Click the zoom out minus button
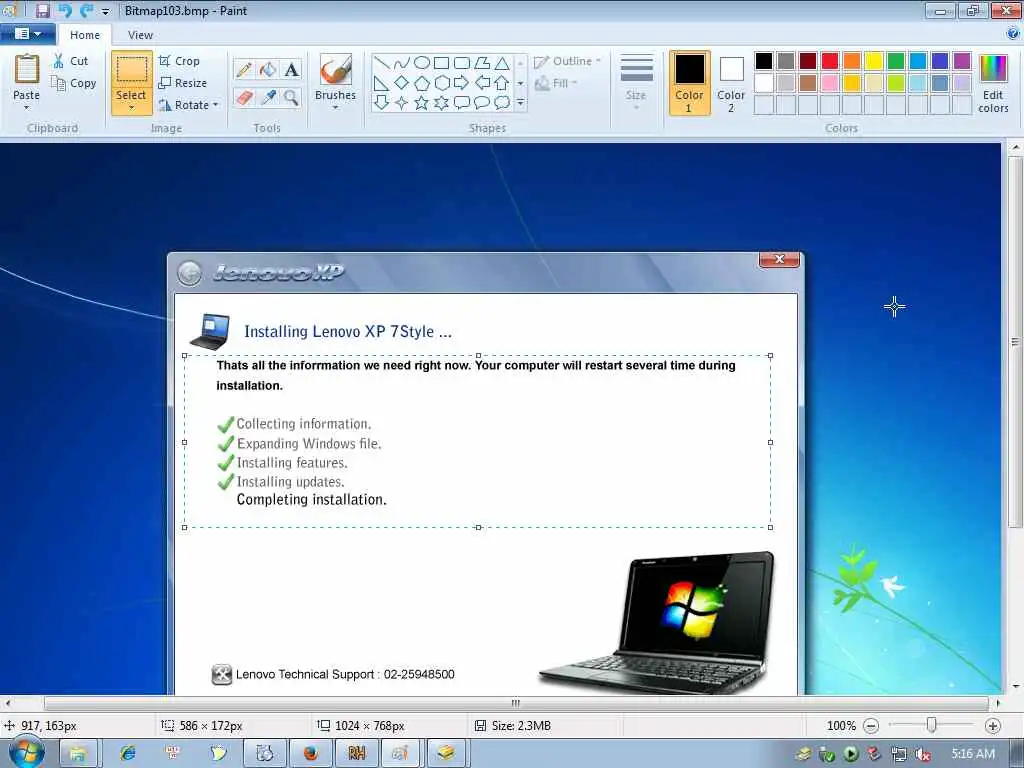 pos(871,726)
